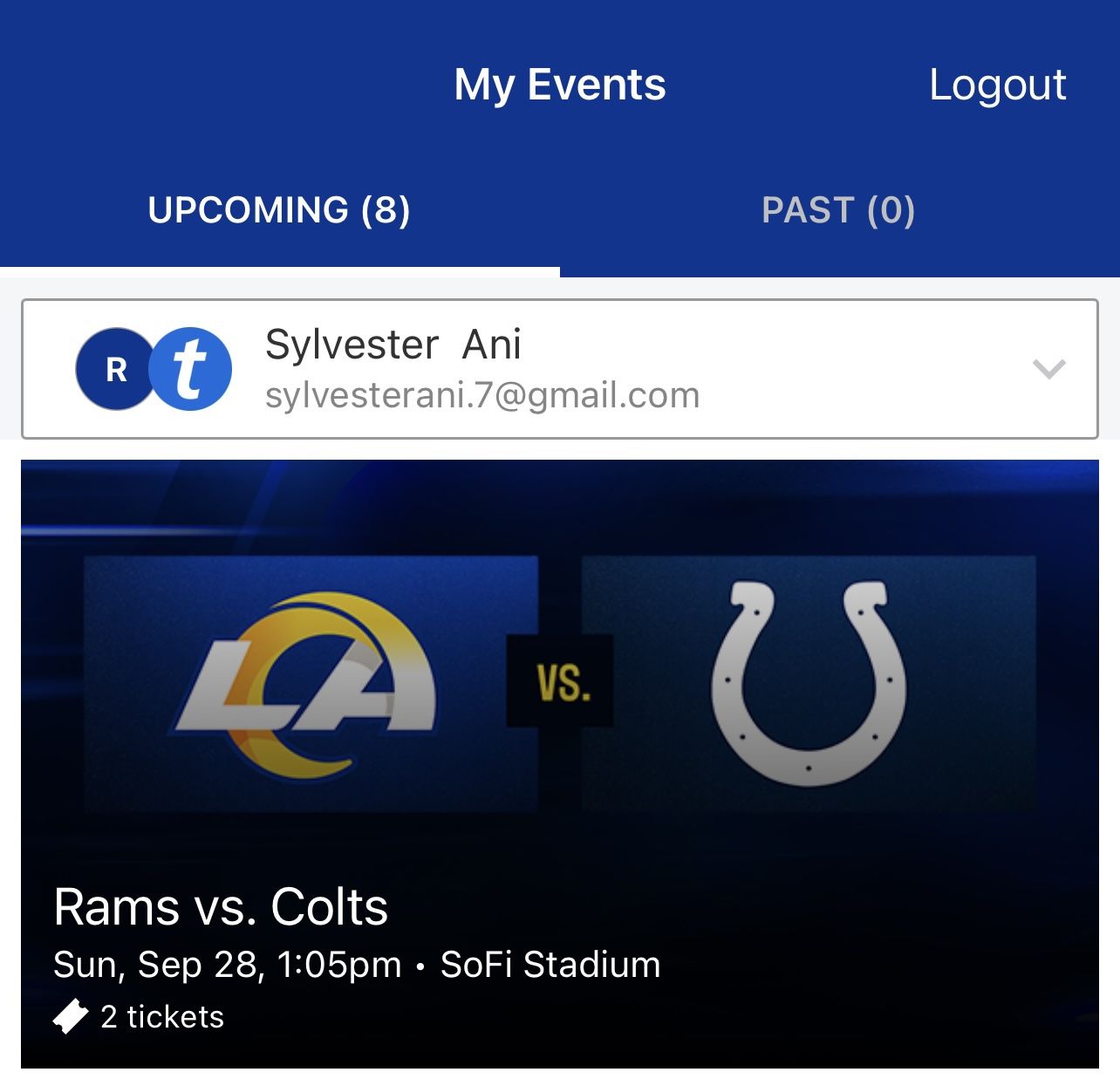Tap the ticket icon beside 2 tickets

coord(71,1017)
